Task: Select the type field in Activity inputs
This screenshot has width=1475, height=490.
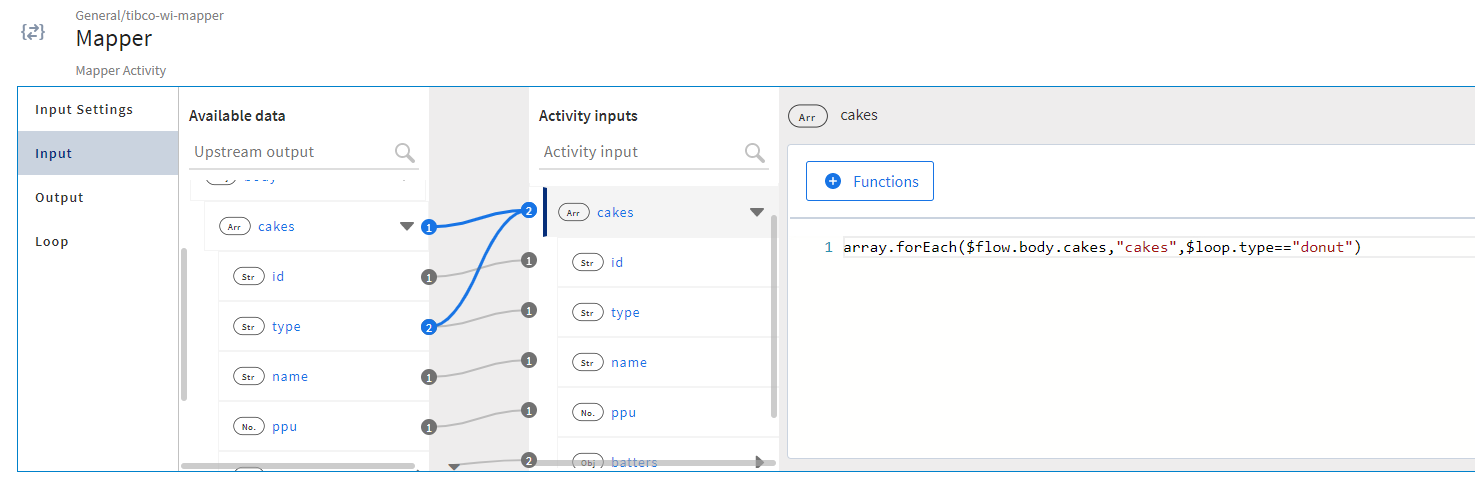Action: click(625, 312)
